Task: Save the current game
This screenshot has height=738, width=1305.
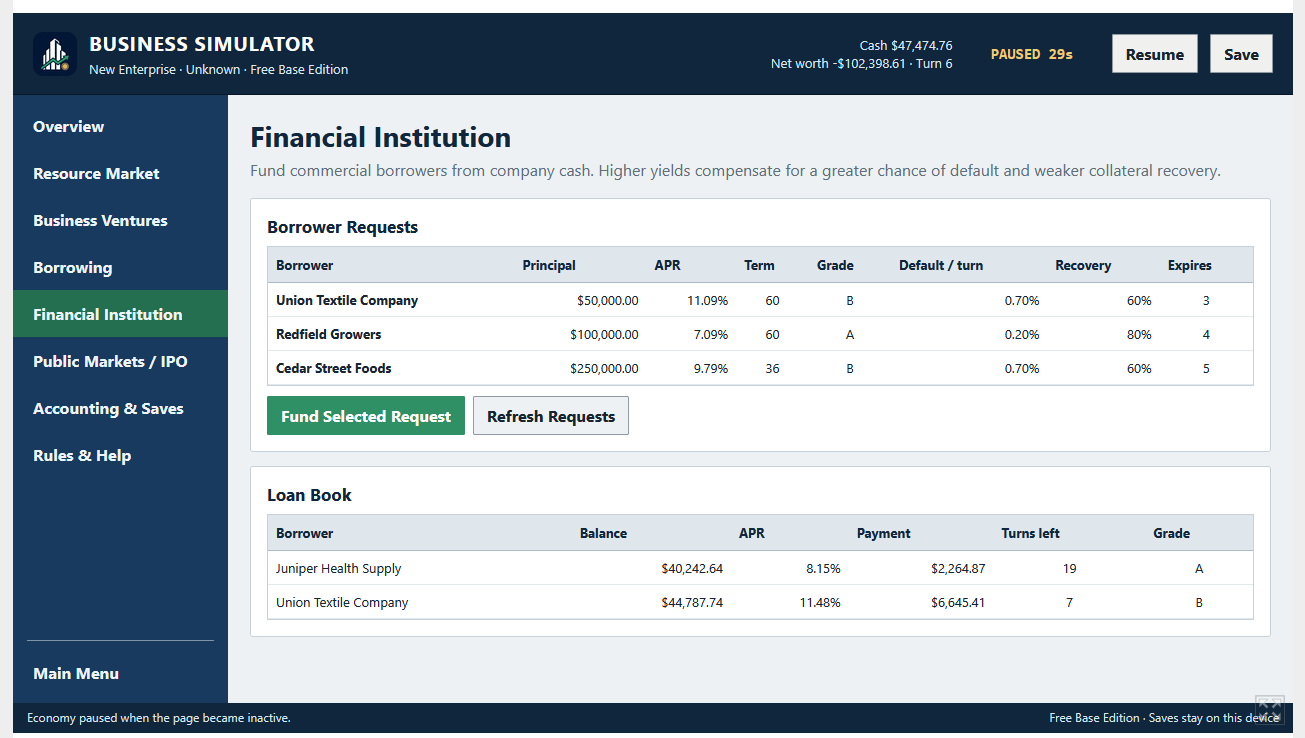Action: (x=1241, y=54)
